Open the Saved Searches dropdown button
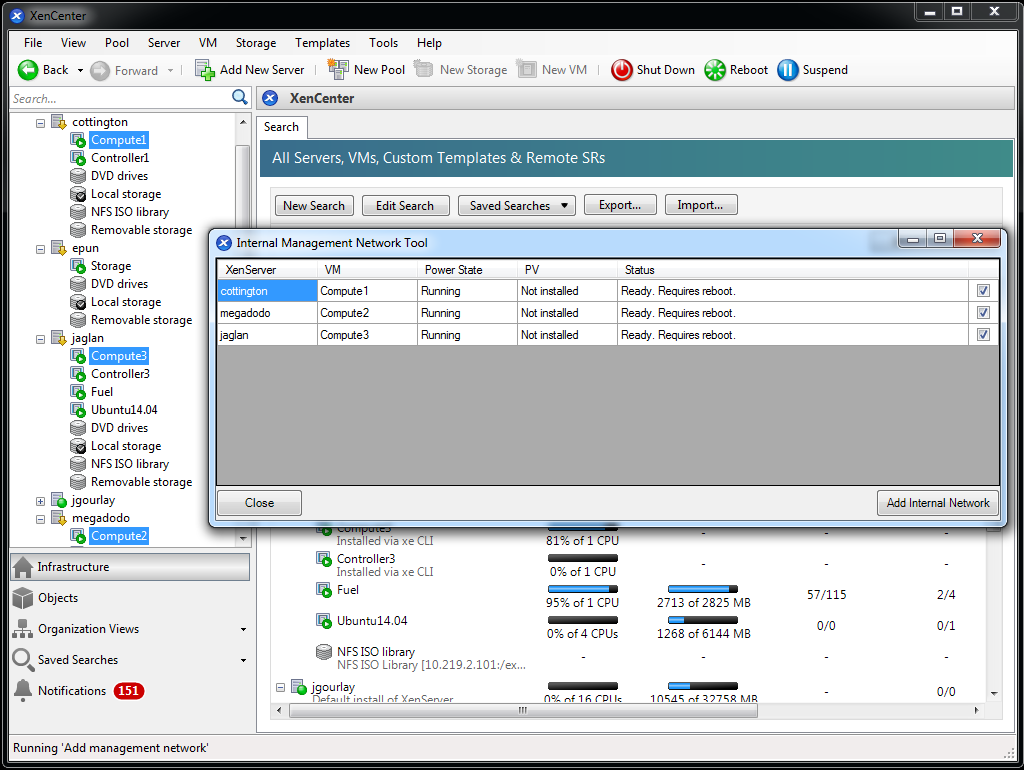The image size is (1024, 770). click(516, 206)
